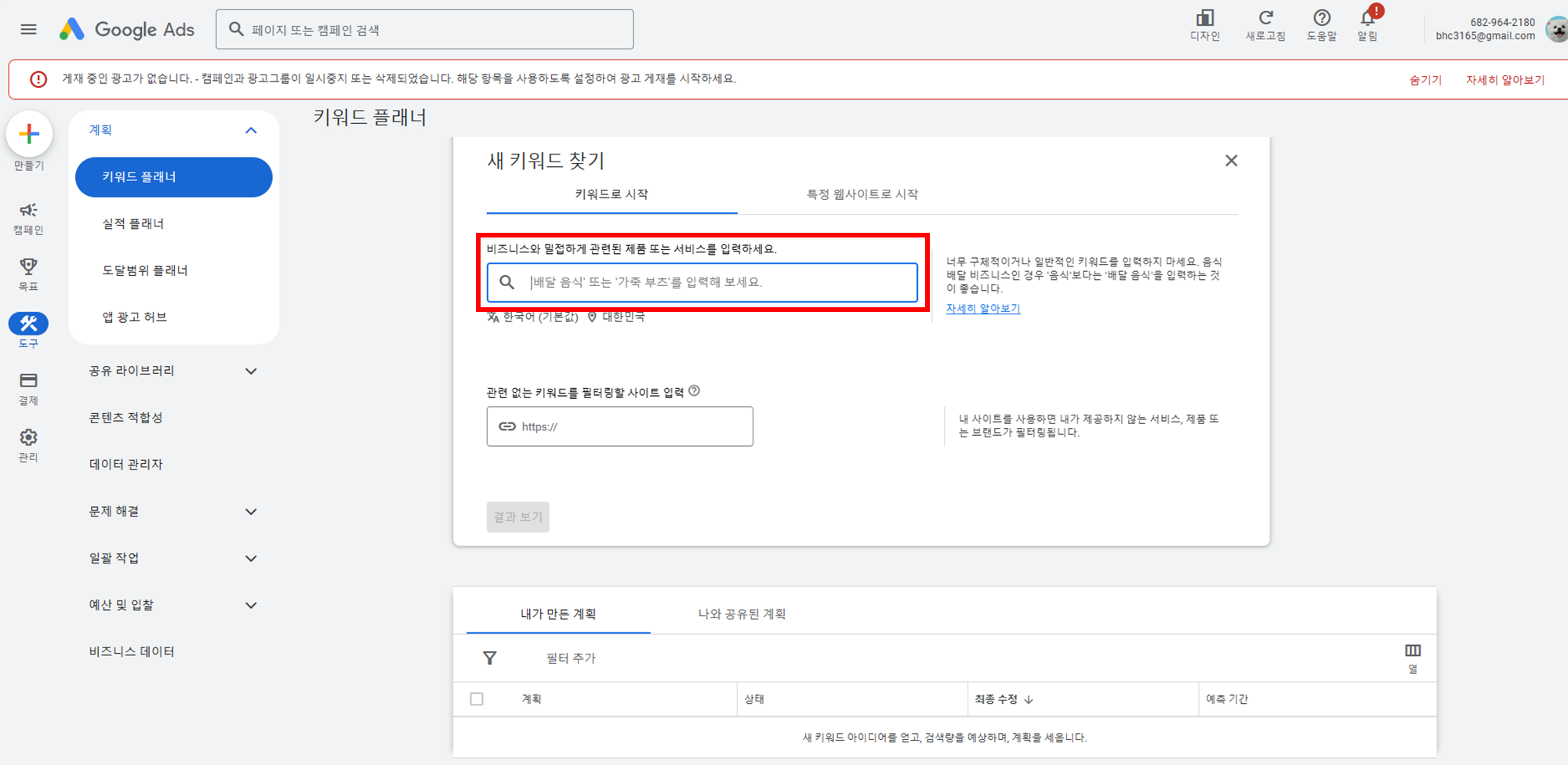Click the 필터 추가 filter icon
Viewport: 1568px width, 765px height.
pos(488,658)
